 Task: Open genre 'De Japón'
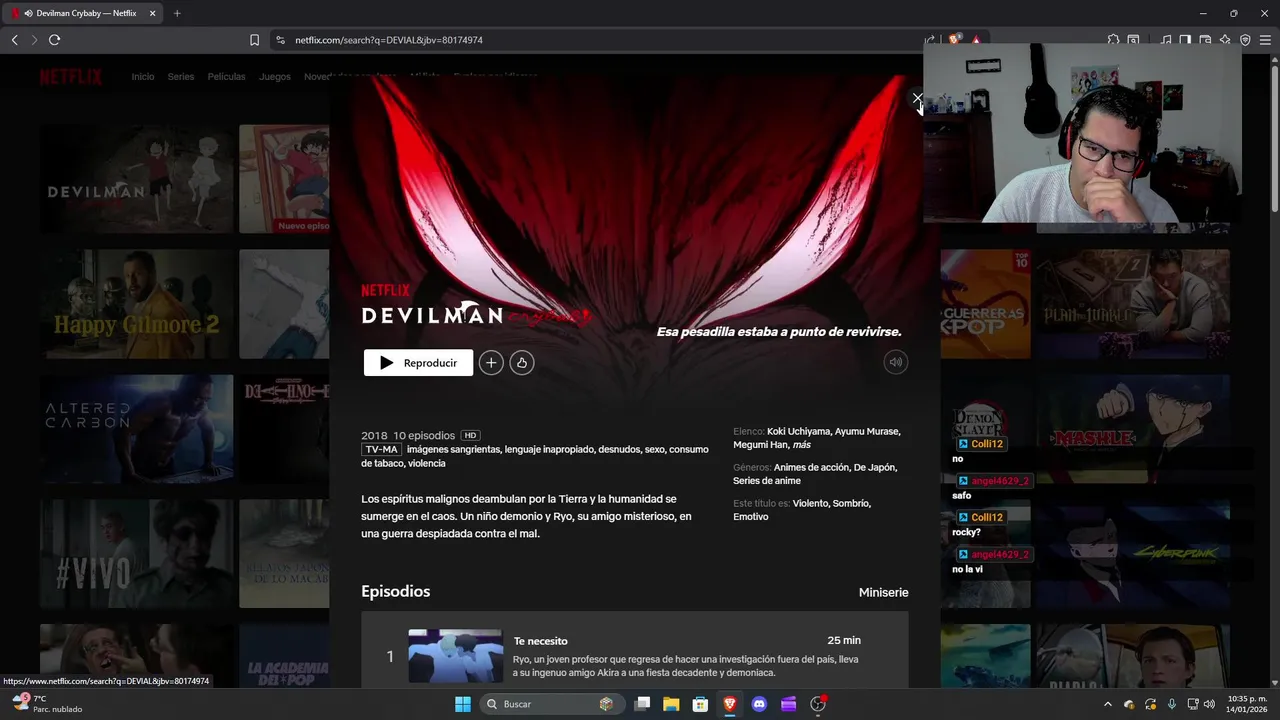[875, 467]
